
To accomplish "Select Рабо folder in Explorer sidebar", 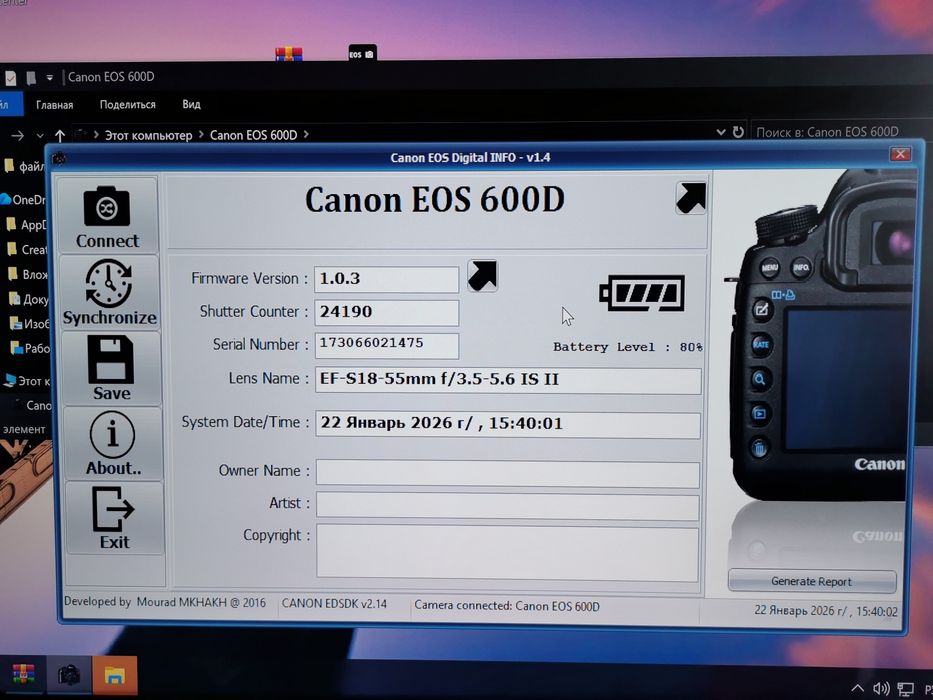I will click(x=30, y=348).
